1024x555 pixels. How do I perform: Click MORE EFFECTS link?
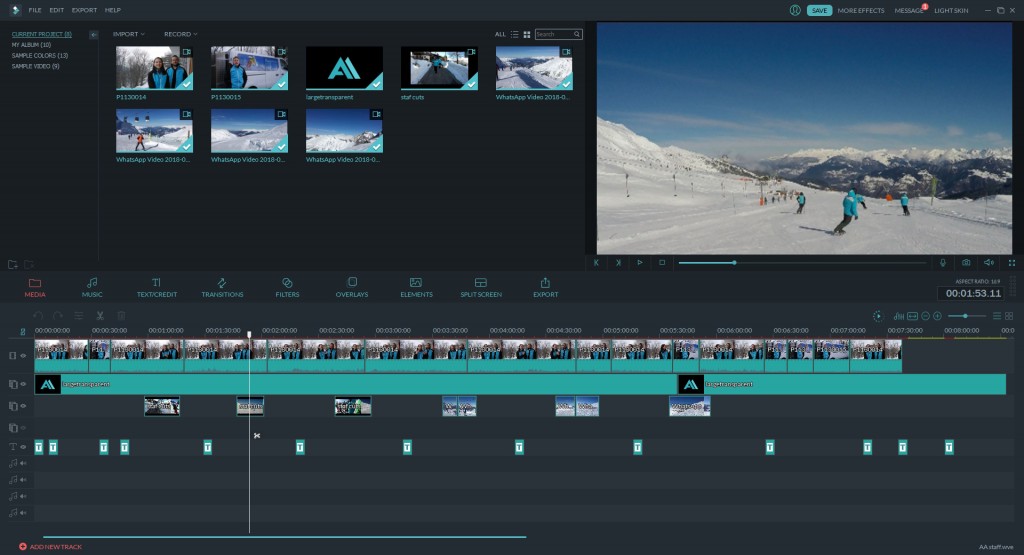pos(861,10)
